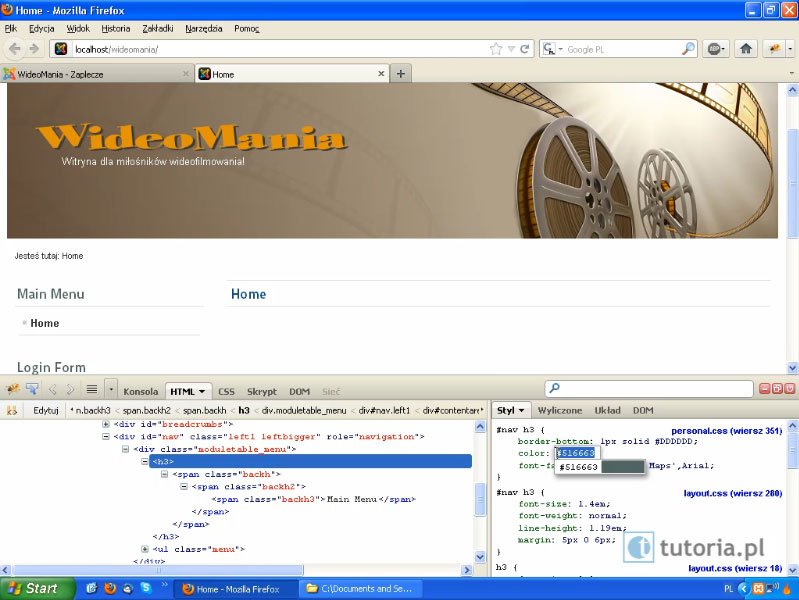The height and width of the screenshot is (600, 799).
Task: Click the Firebug bug icon in the panel toolbar
Action: pos(13,390)
